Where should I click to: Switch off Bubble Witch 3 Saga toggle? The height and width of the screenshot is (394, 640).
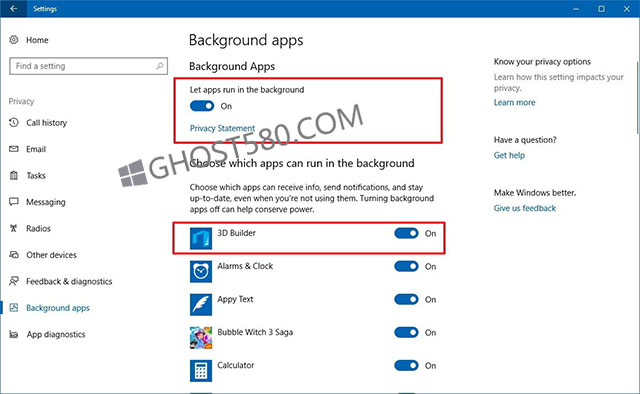click(407, 332)
